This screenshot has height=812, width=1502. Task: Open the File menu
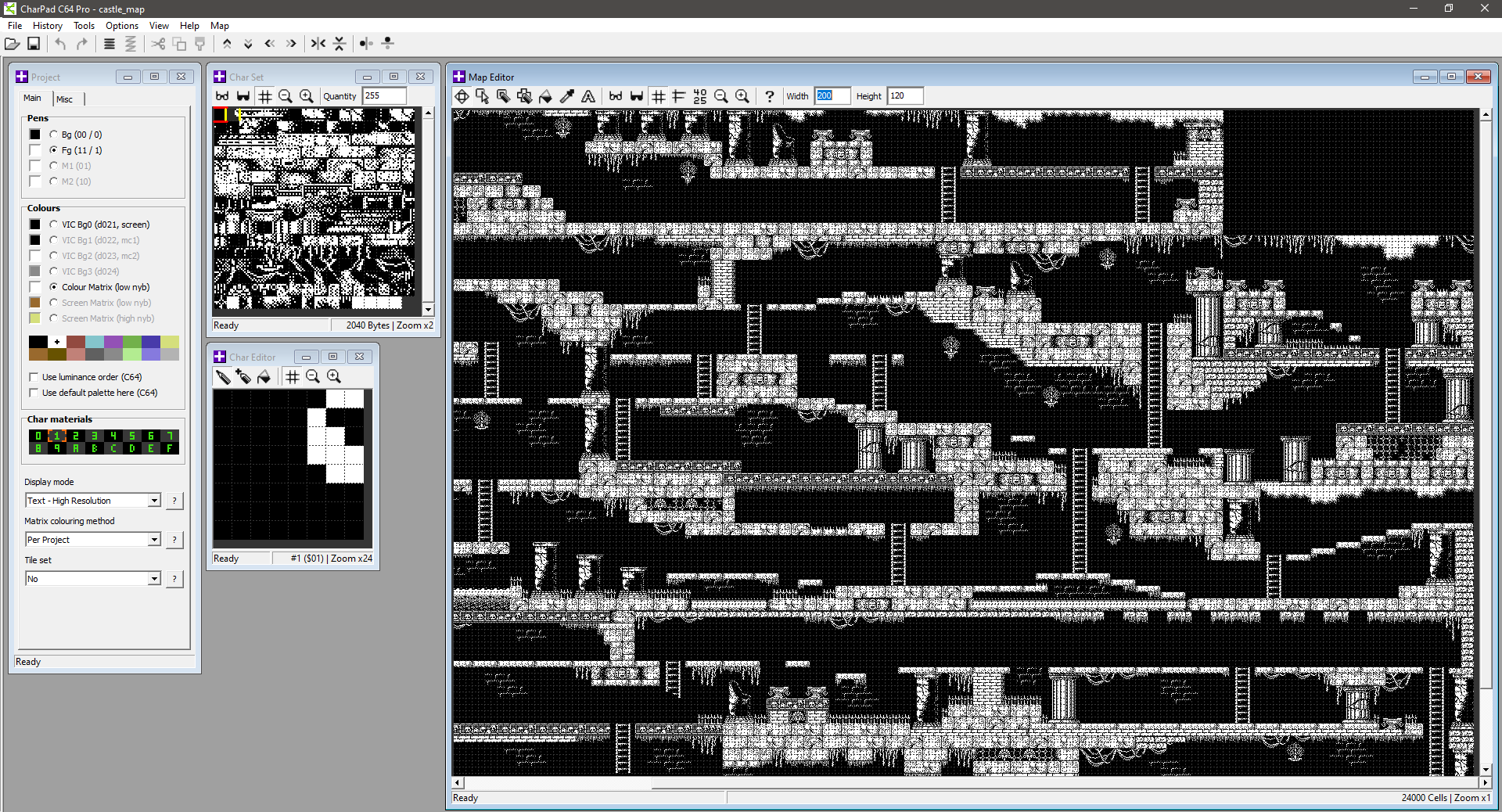click(15, 26)
